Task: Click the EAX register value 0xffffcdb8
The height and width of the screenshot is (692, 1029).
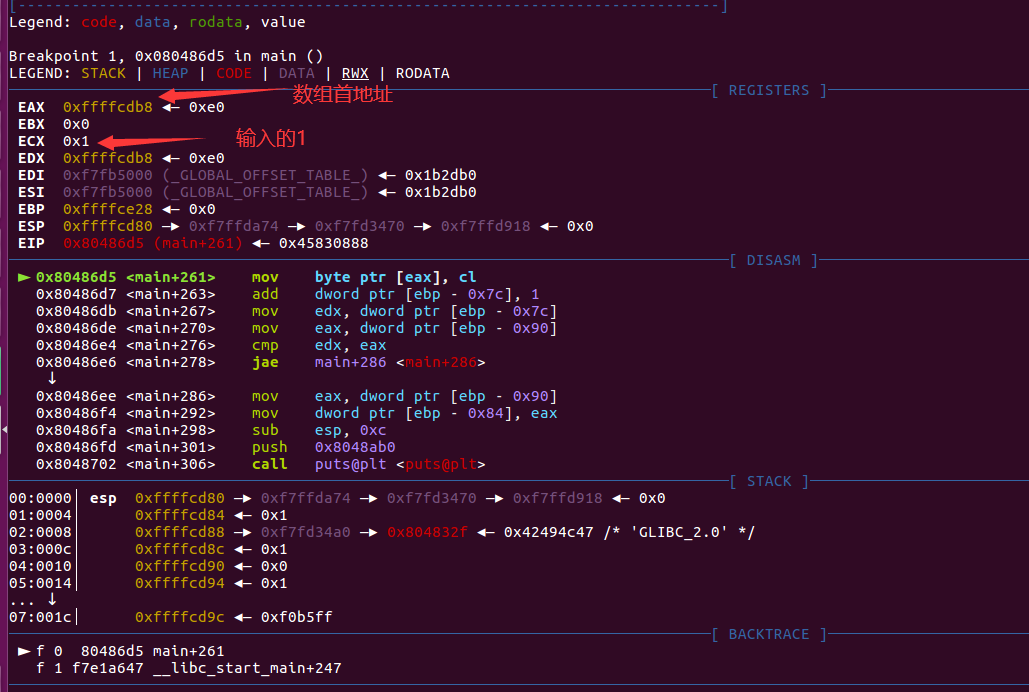Action: click(x=108, y=107)
